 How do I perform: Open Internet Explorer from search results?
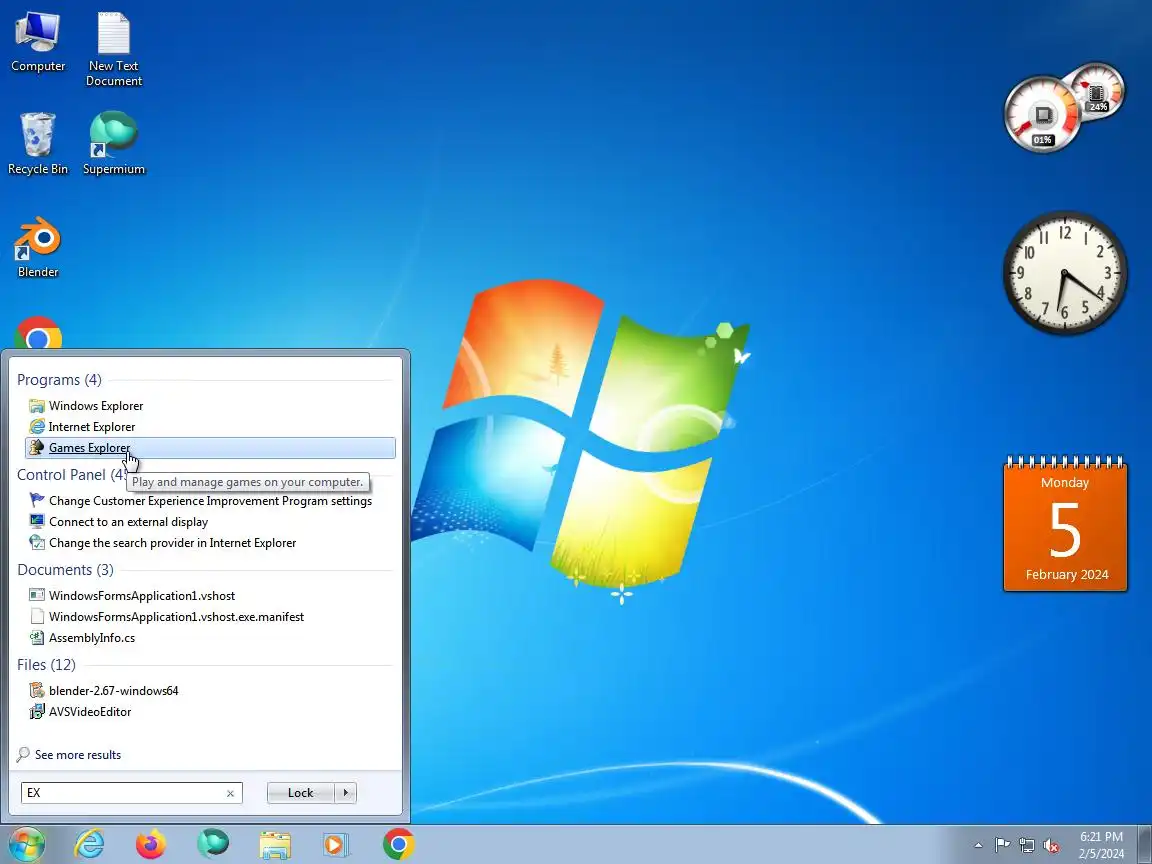click(92, 427)
